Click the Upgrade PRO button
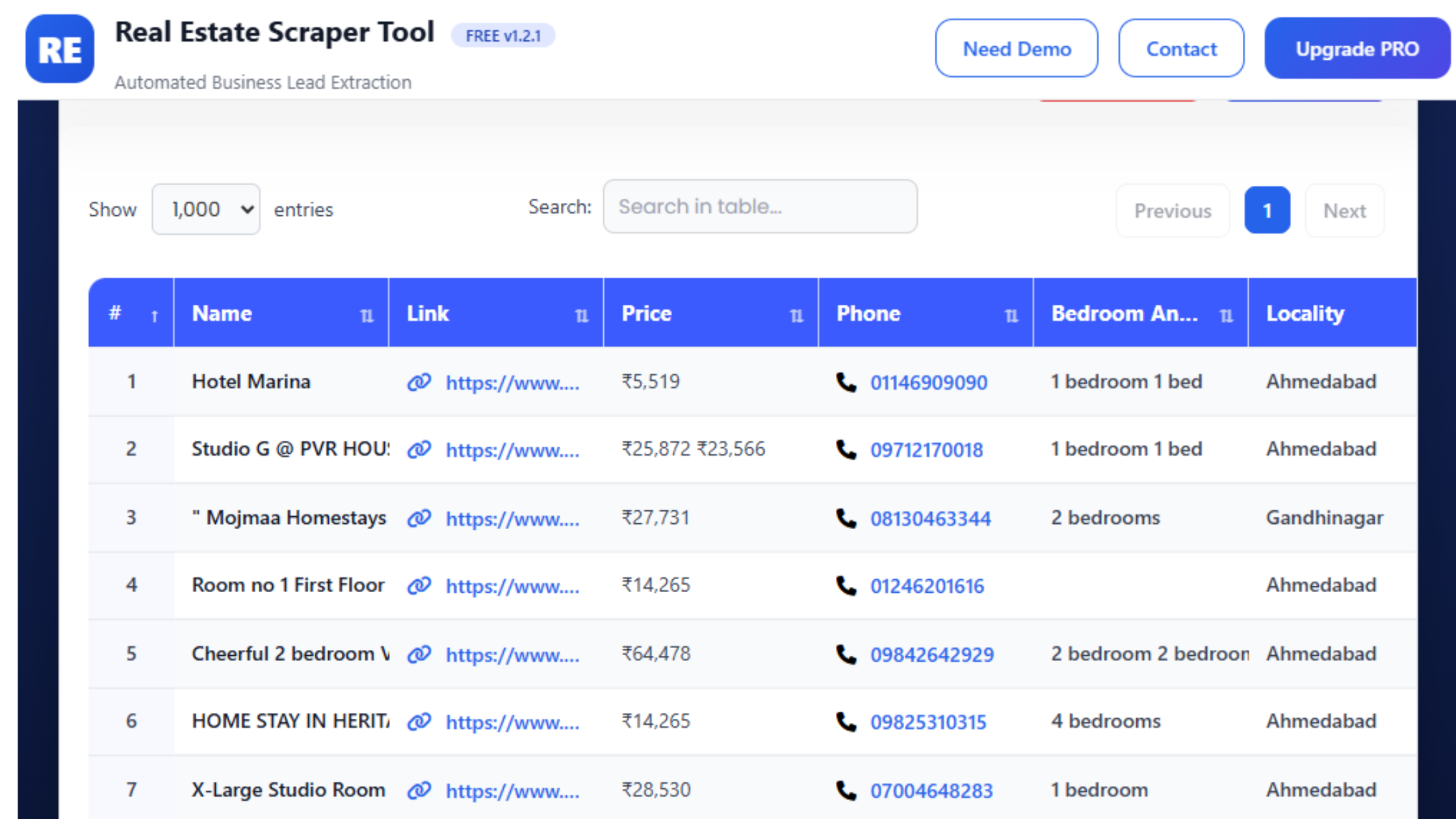This screenshot has height=819, width=1456. (1357, 49)
